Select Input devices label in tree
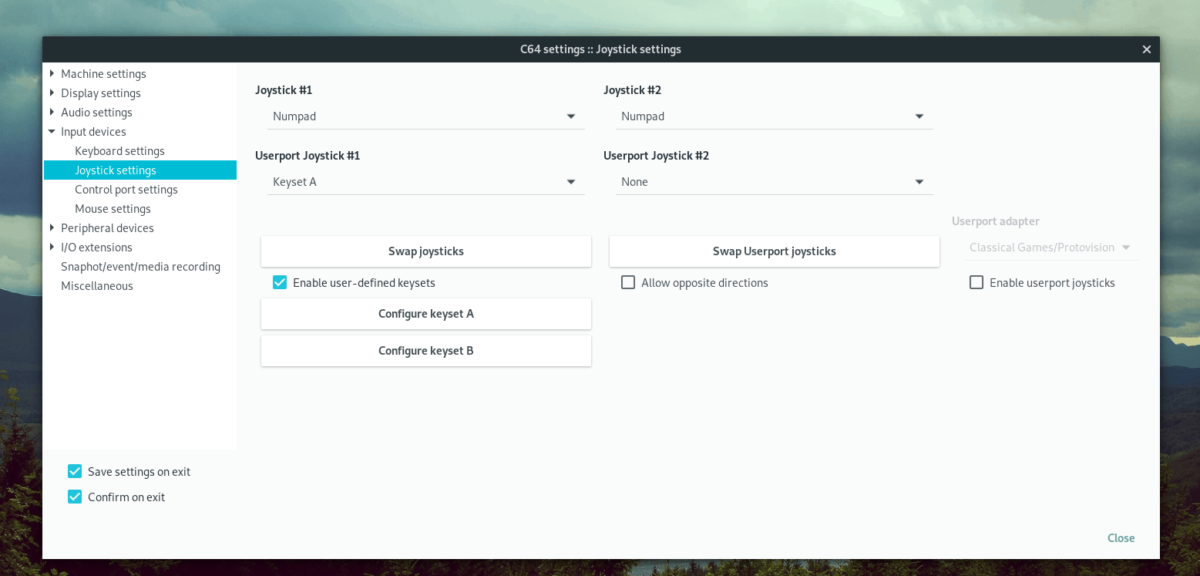The width and height of the screenshot is (1200, 576). point(93,132)
